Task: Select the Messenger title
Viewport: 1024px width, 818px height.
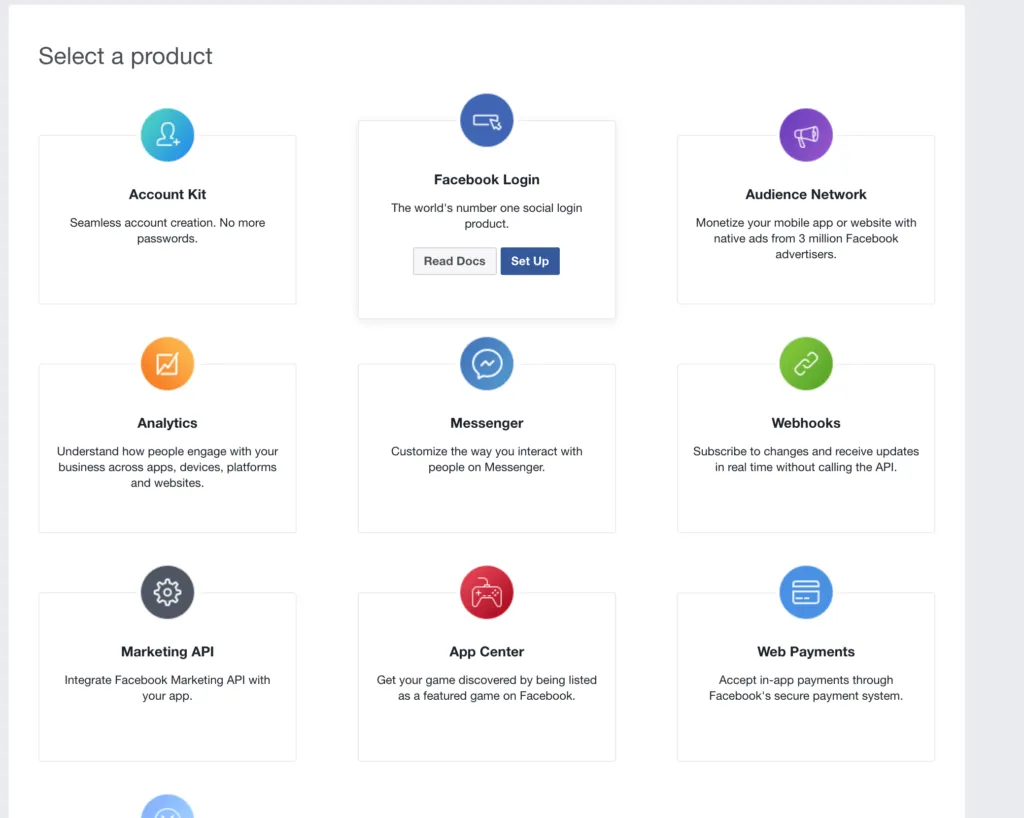Action: pos(487,423)
